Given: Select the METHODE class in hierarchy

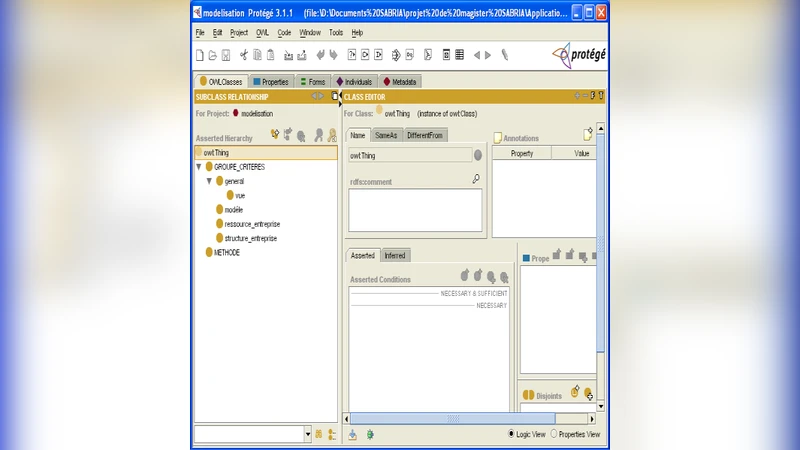Looking at the screenshot, I should [226, 253].
